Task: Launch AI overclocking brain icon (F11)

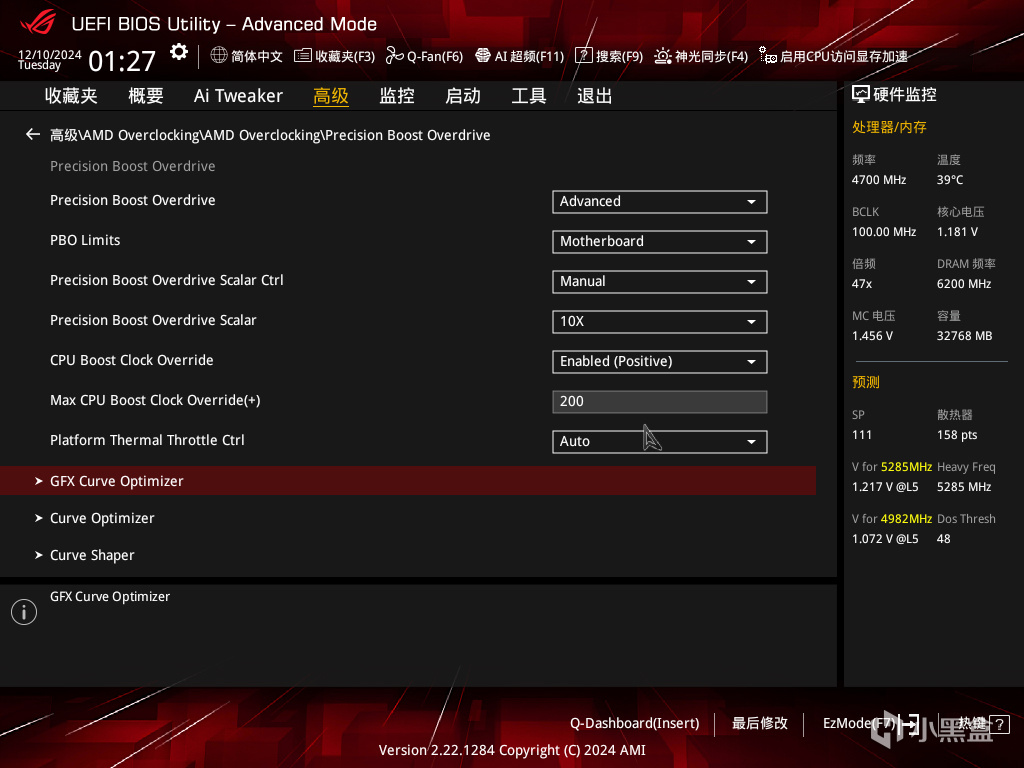Action: click(x=483, y=56)
